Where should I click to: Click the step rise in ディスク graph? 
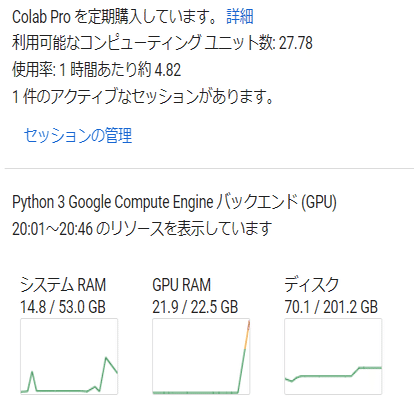(356, 371)
